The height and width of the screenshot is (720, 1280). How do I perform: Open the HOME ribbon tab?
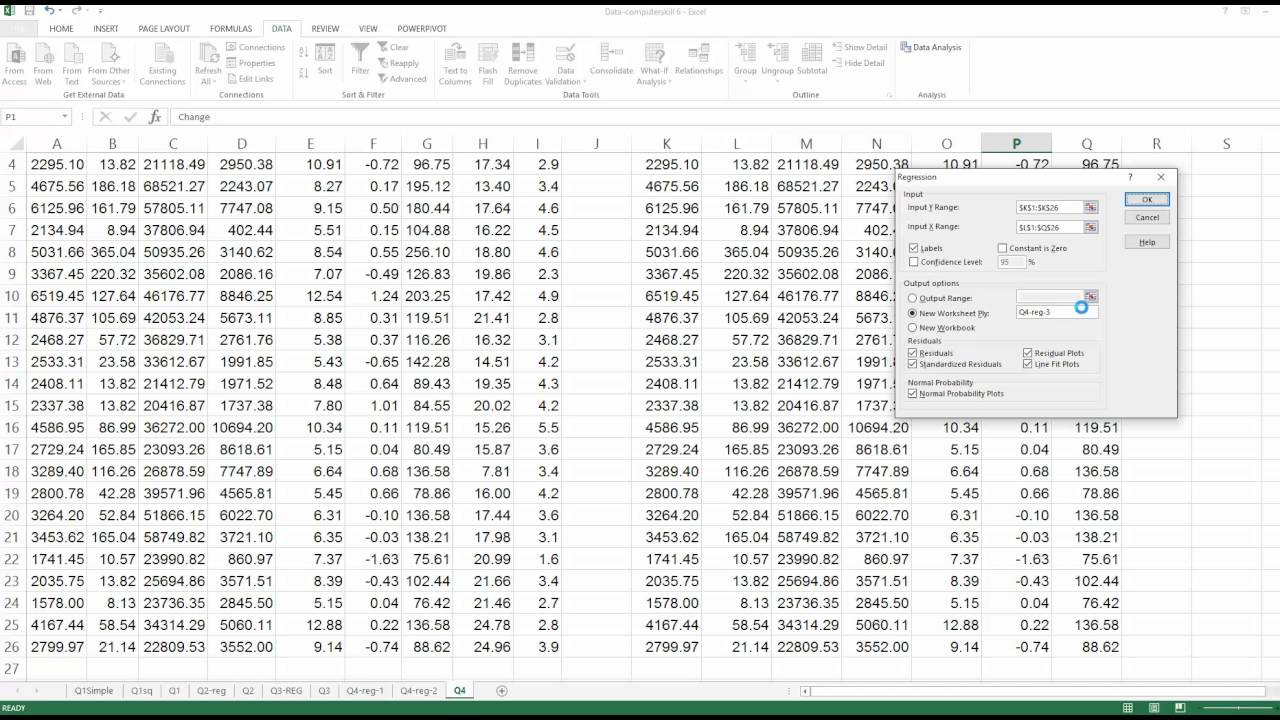(x=61, y=29)
